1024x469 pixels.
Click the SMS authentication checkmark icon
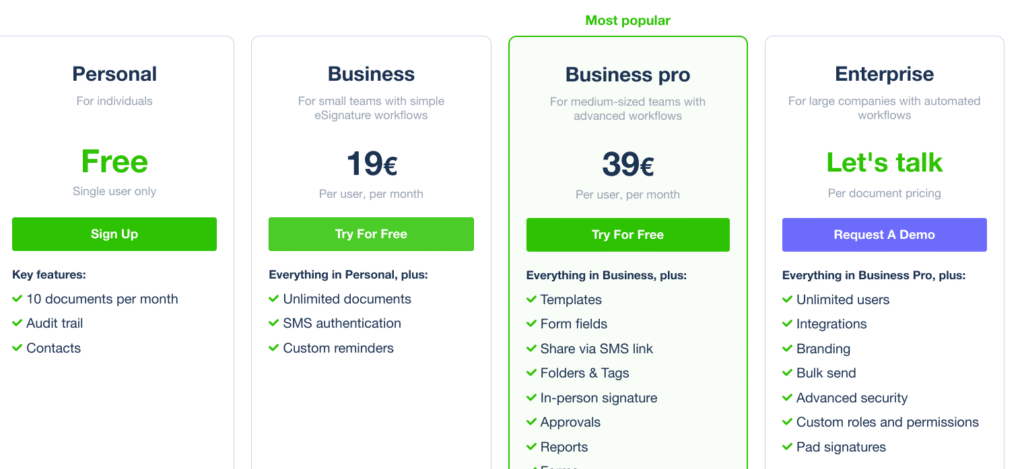pyautogui.click(x=274, y=323)
